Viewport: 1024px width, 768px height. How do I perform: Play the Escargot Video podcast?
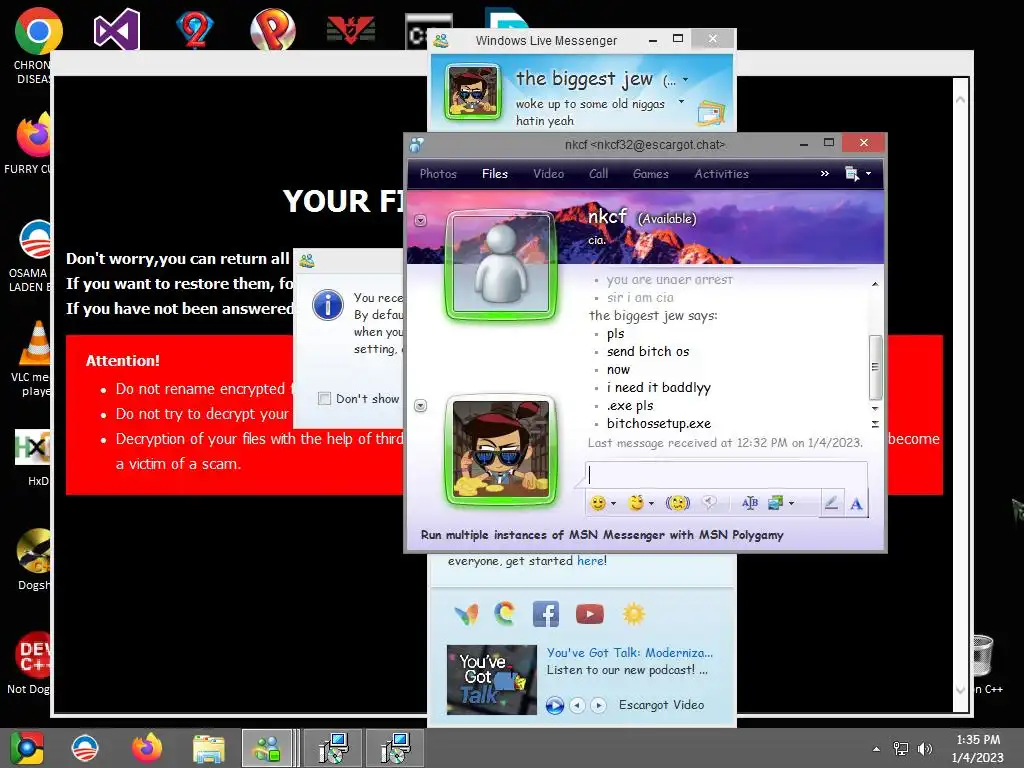(554, 705)
